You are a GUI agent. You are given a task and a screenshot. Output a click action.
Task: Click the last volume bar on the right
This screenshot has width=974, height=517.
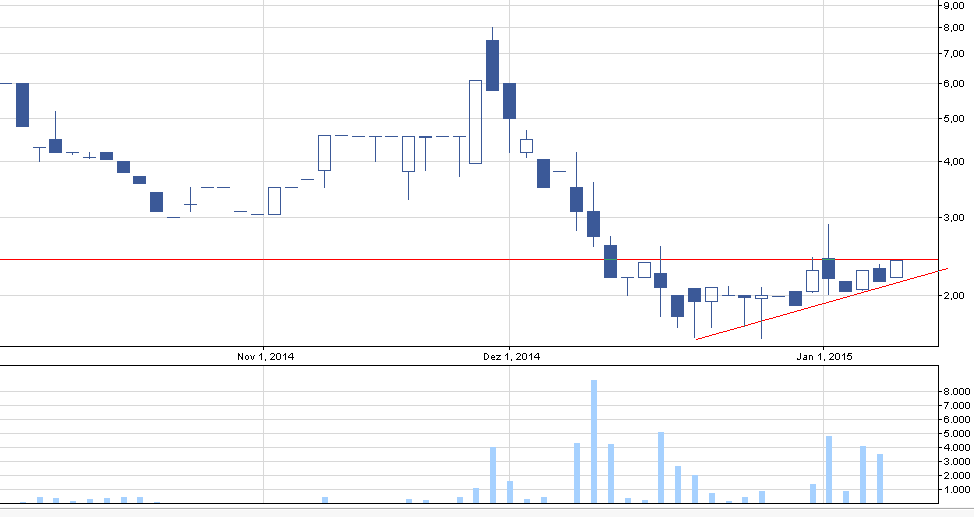(x=880, y=478)
